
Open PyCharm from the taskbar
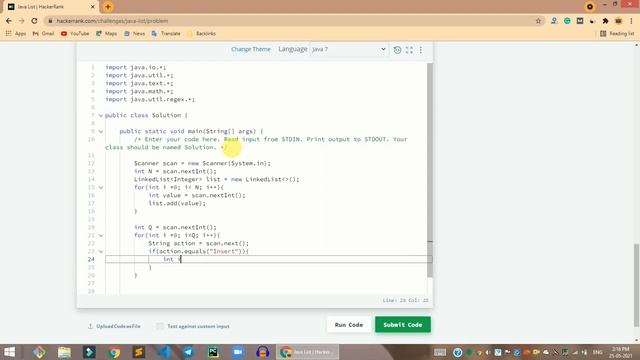(213, 352)
